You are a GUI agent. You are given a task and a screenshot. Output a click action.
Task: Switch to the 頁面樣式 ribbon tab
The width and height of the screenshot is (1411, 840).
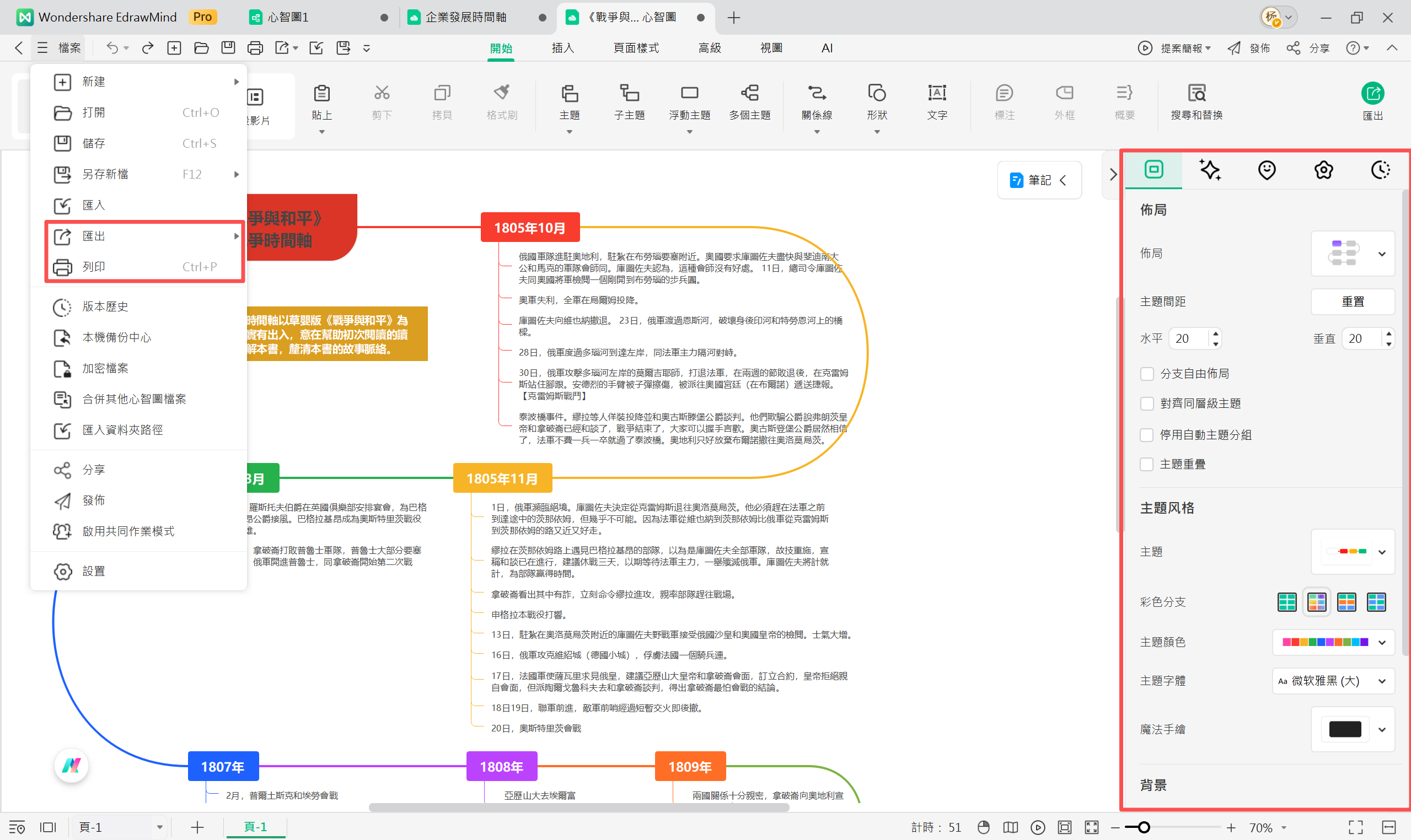[x=636, y=48]
